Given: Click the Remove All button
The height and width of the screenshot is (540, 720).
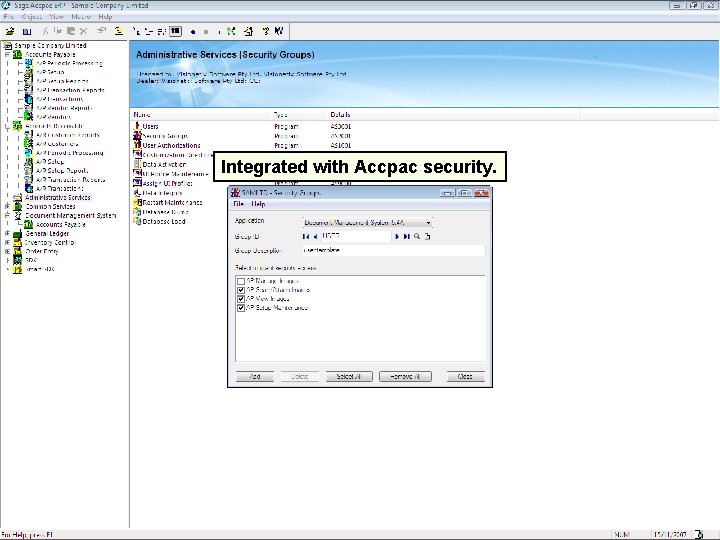Looking at the screenshot, I should tap(405, 377).
